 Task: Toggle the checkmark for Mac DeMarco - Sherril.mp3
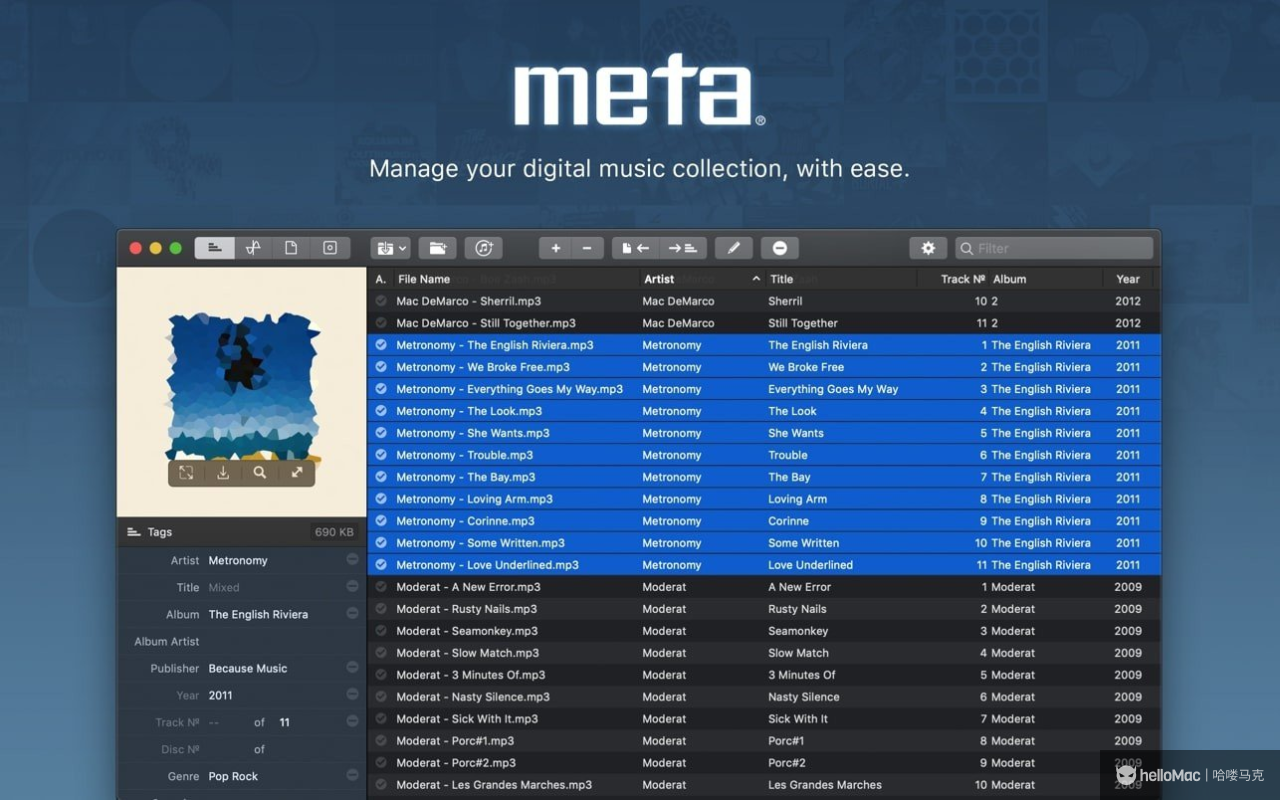click(381, 301)
